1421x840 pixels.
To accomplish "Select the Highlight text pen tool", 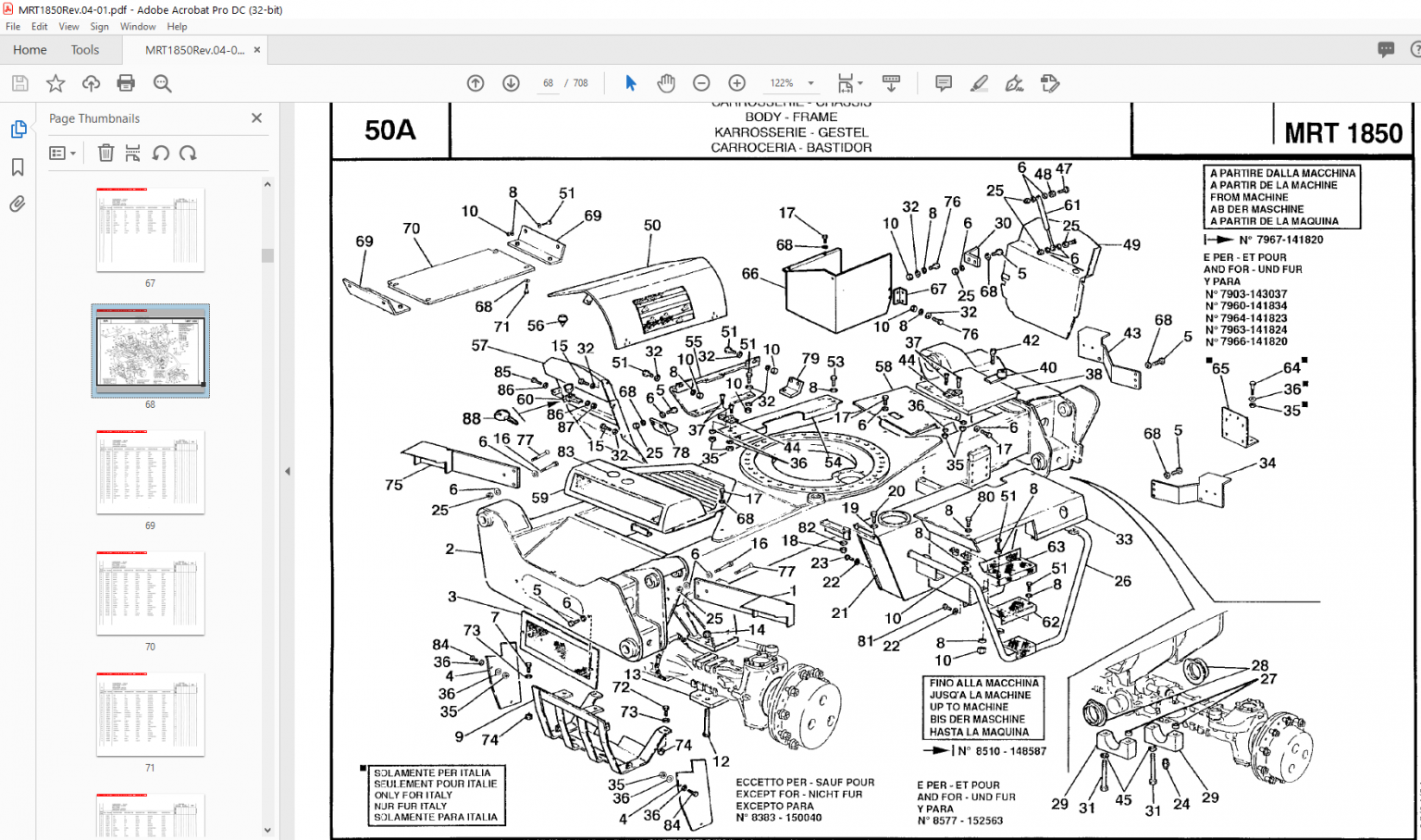I will [979, 83].
